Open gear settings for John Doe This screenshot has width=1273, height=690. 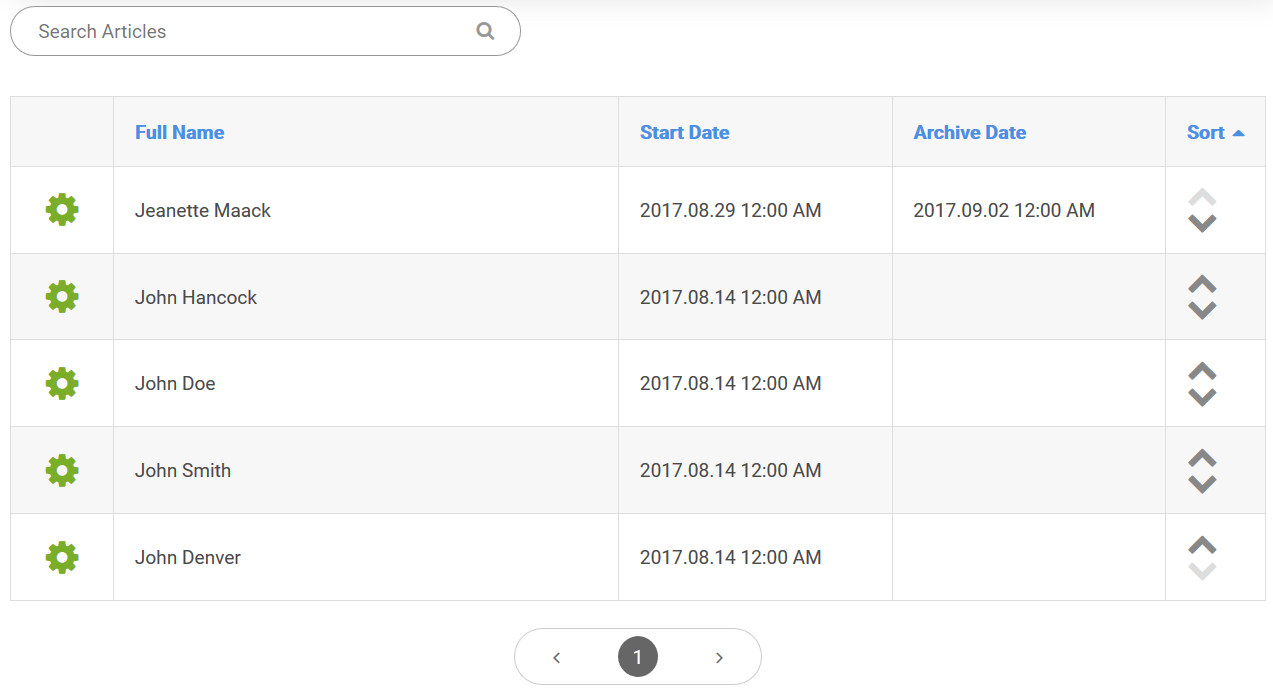pos(62,383)
